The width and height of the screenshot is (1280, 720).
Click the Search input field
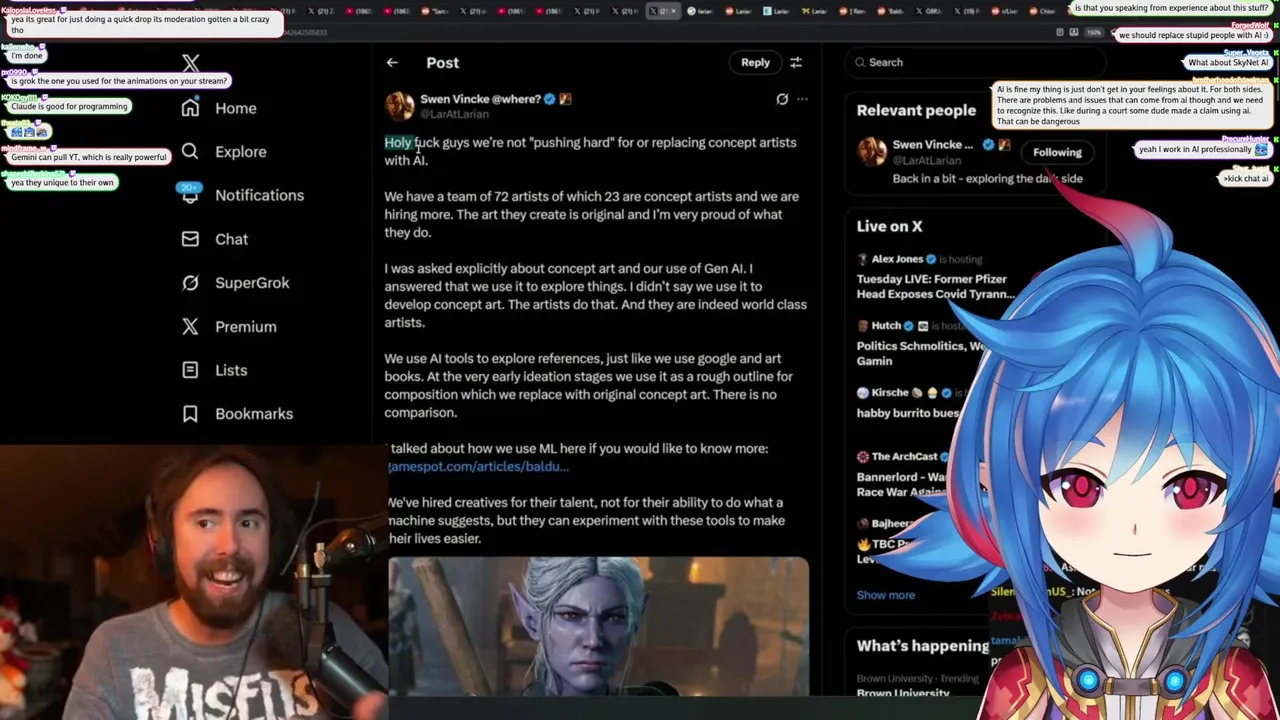975,62
